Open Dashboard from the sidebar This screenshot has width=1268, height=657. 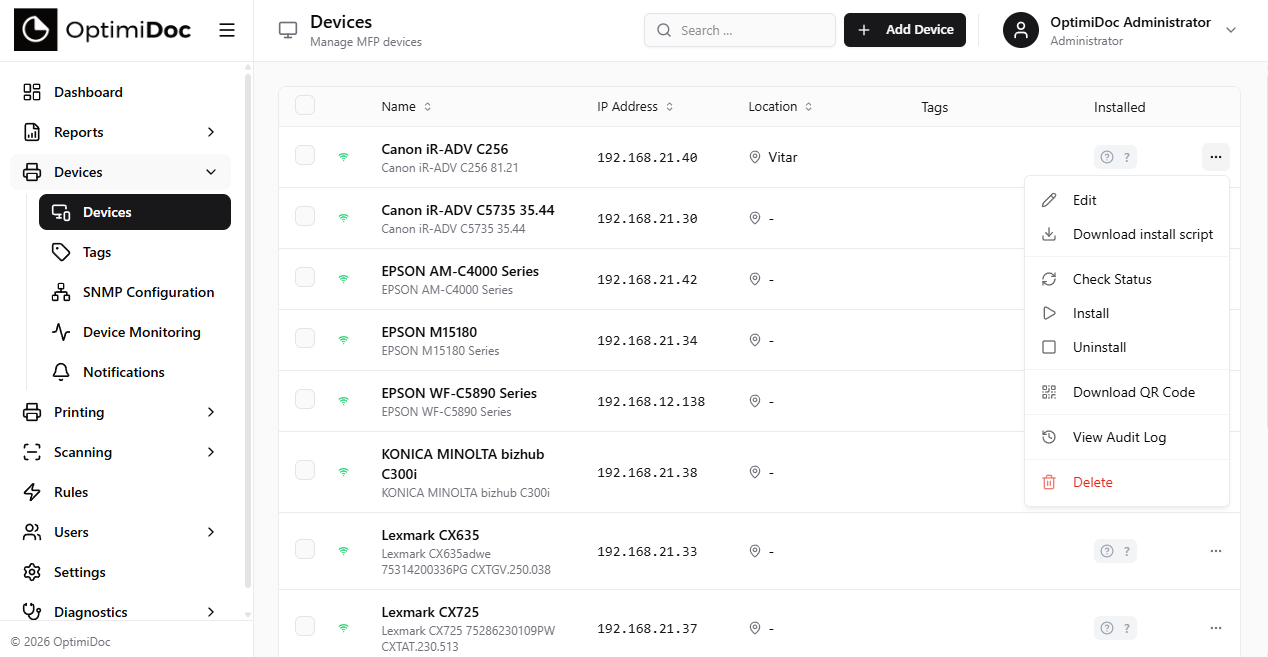coord(120,92)
